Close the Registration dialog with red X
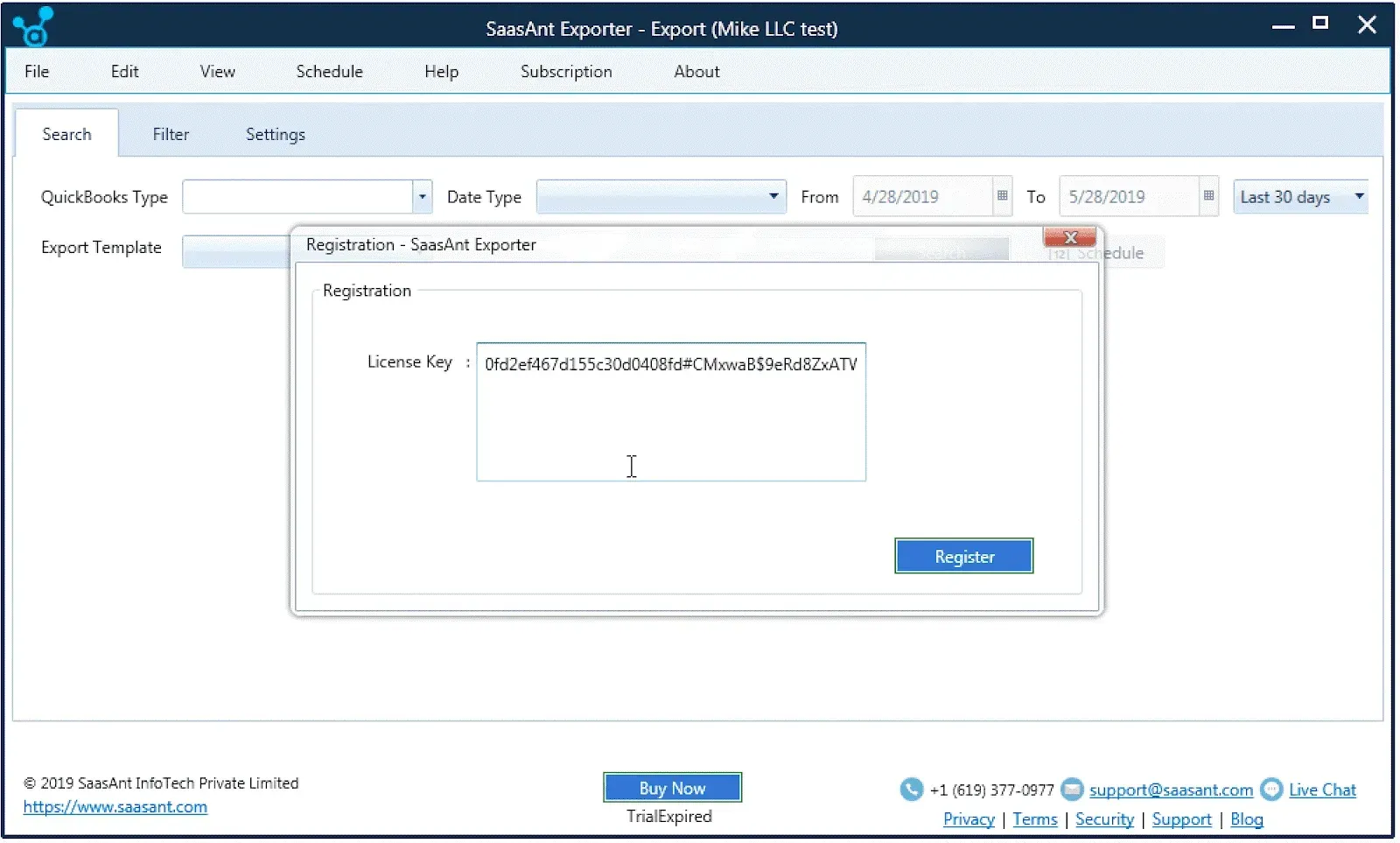1400x843 pixels. 1069,237
